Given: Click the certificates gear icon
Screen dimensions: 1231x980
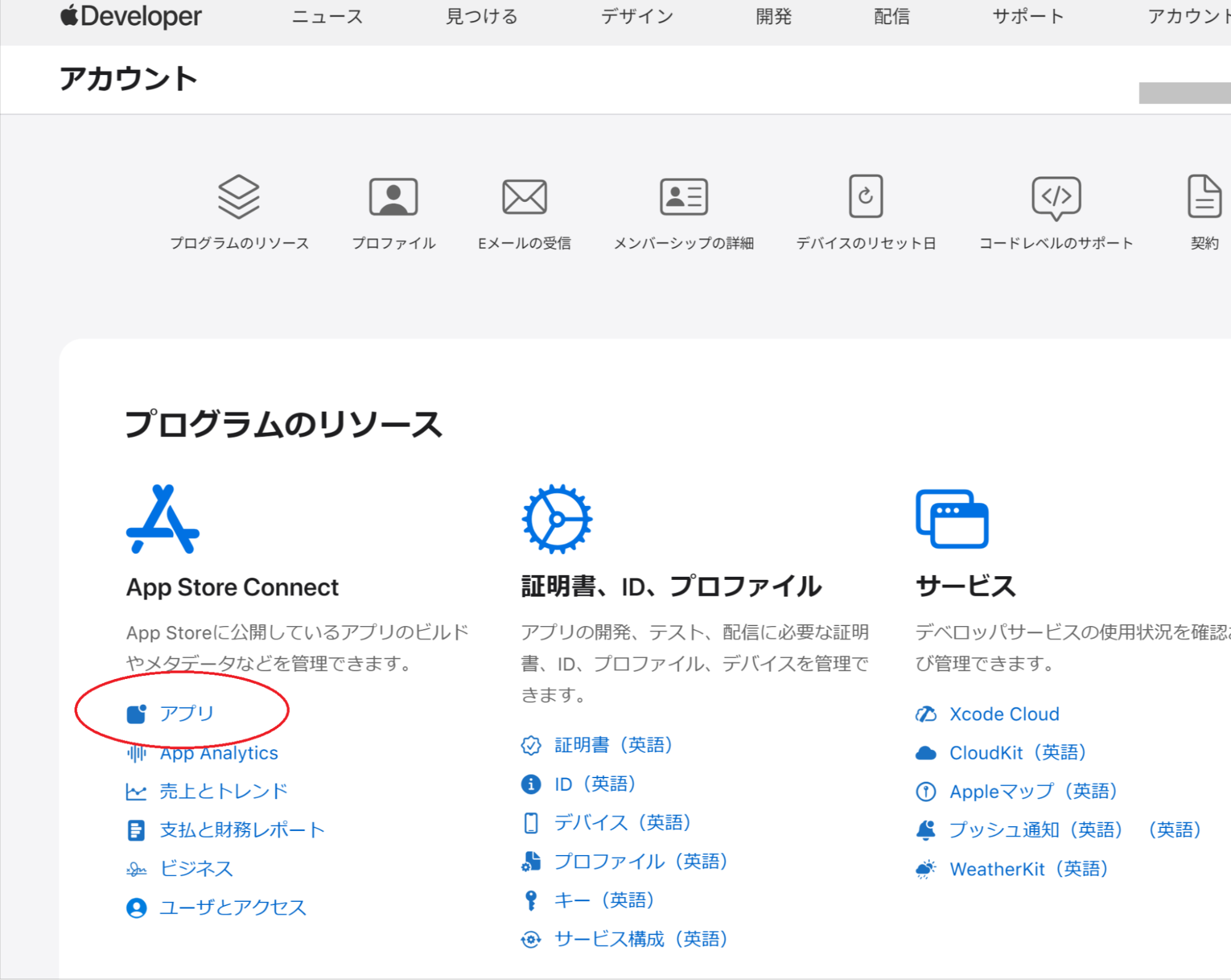Looking at the screenshot, I should (x=557, y=519).
